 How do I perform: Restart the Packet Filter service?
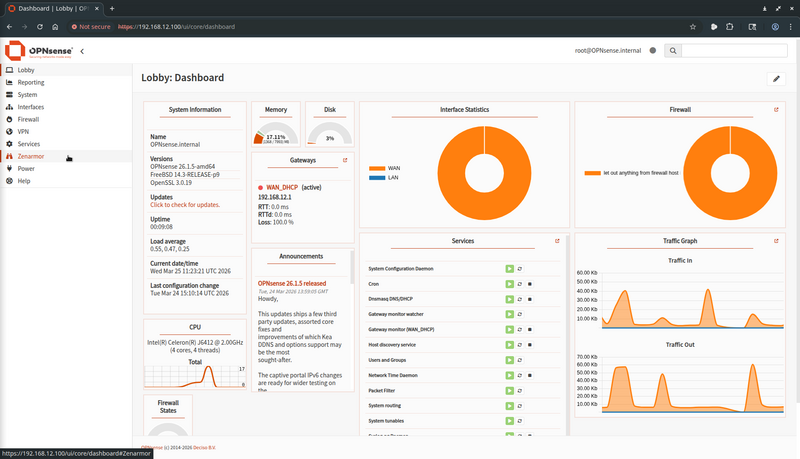520,391
